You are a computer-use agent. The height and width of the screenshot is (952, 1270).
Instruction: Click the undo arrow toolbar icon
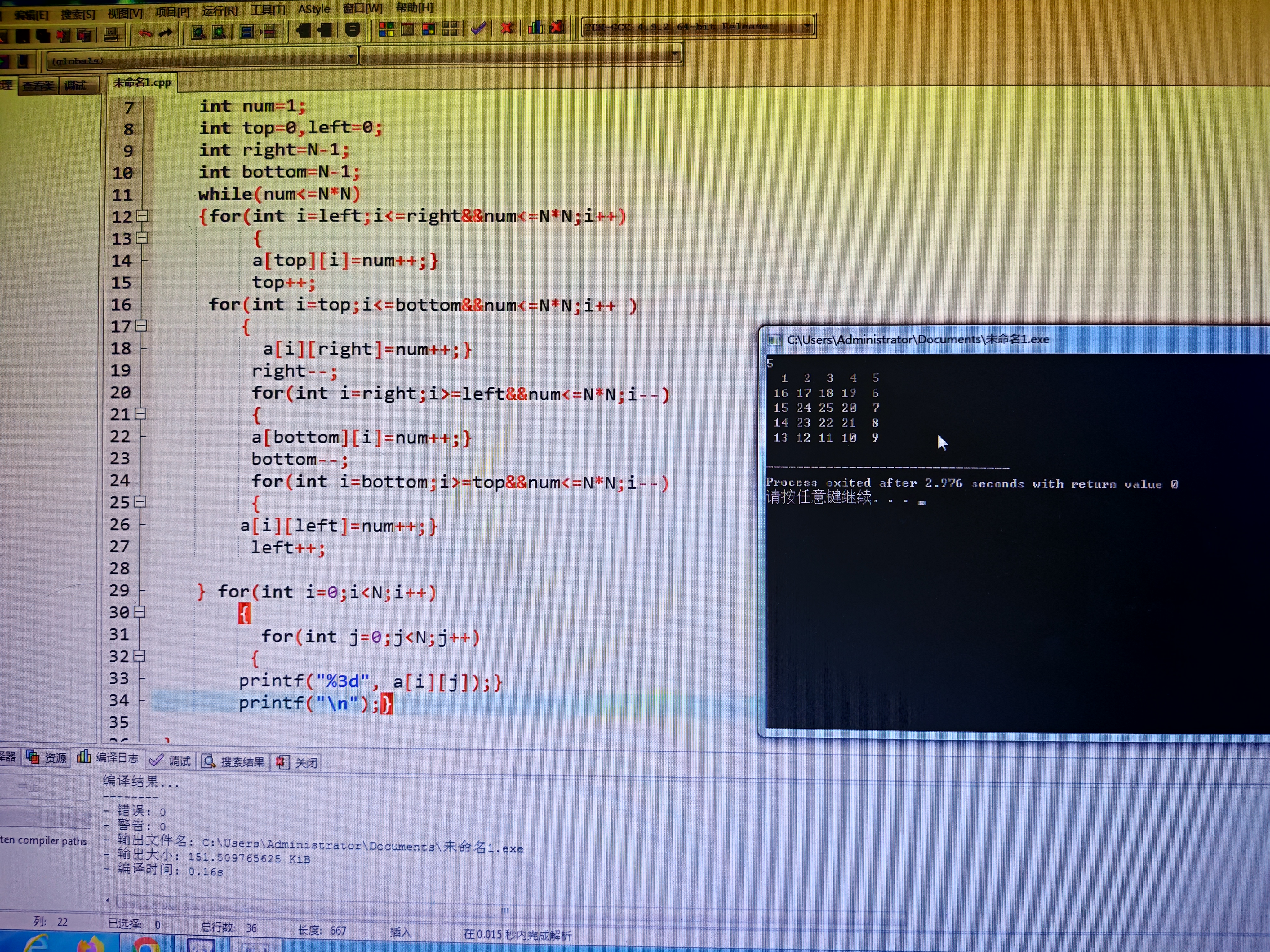[145, 33]
